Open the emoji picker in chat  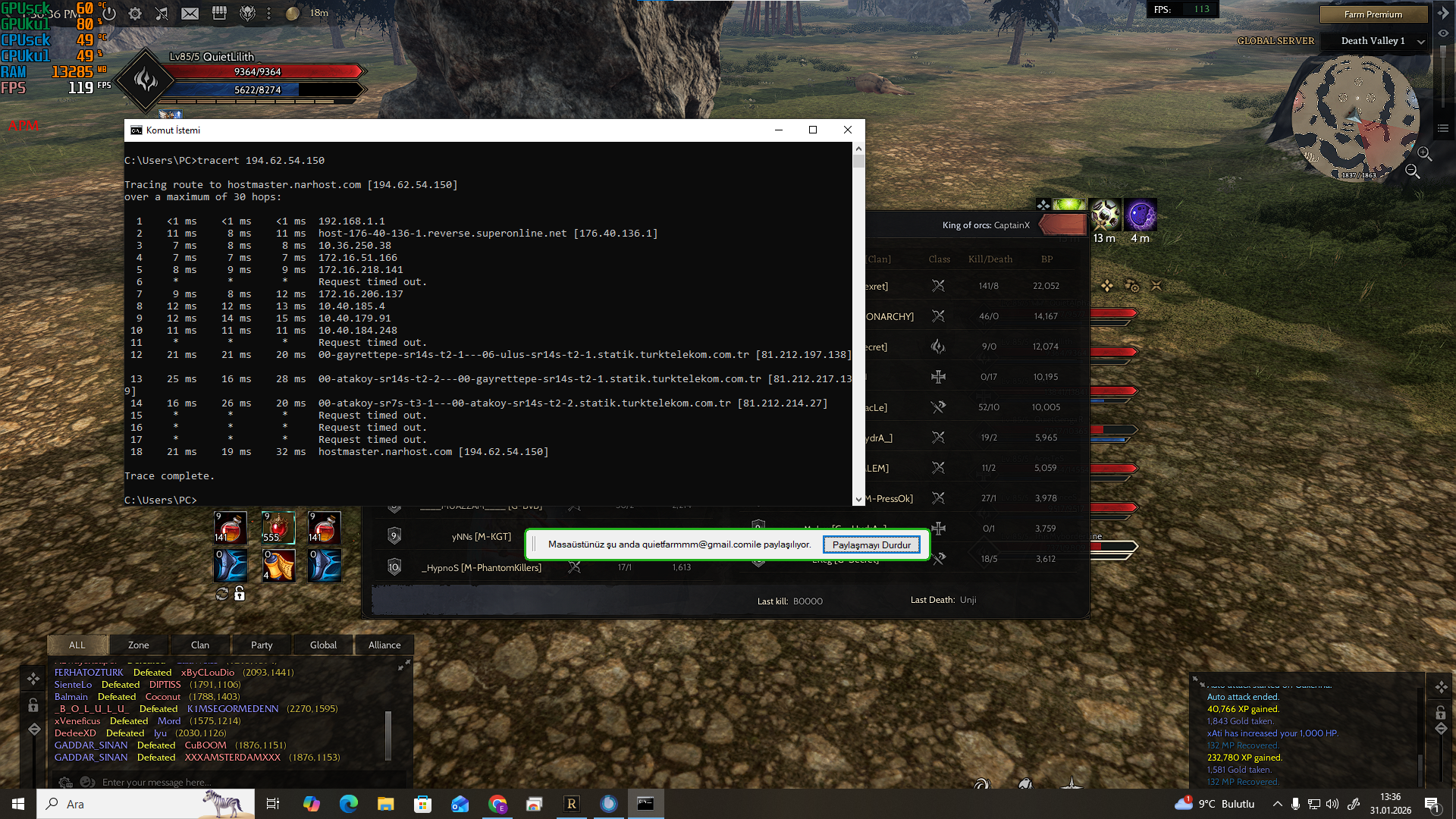click(87, 782)
